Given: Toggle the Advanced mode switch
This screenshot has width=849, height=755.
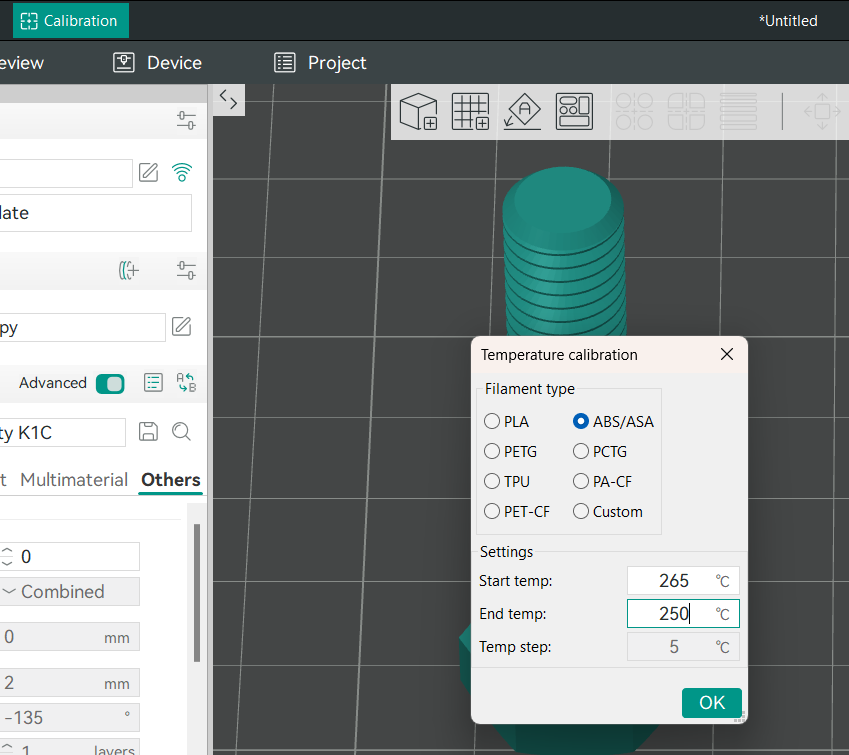Looking at the screenshot, I should [x=110, y=383].
